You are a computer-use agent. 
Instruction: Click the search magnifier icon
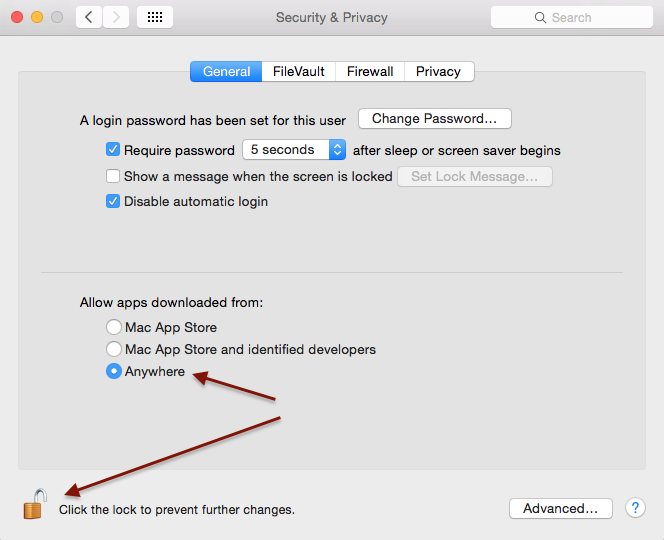[x=540, y=17]
